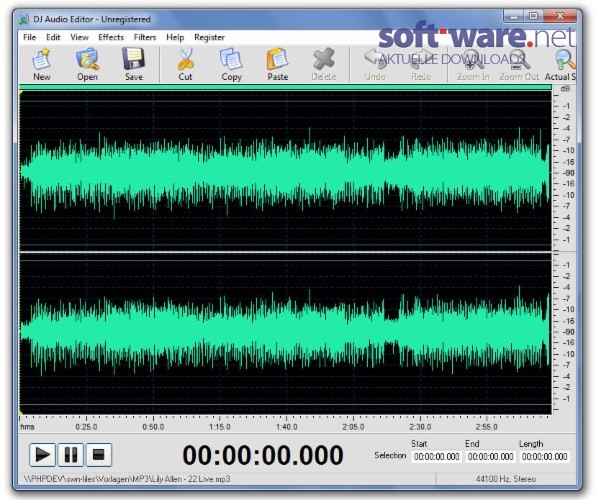Screen dimensions: 596x500
Task: Click the green overview bar above the waveform
Action: pyautogui.click(x=285, y=87)
